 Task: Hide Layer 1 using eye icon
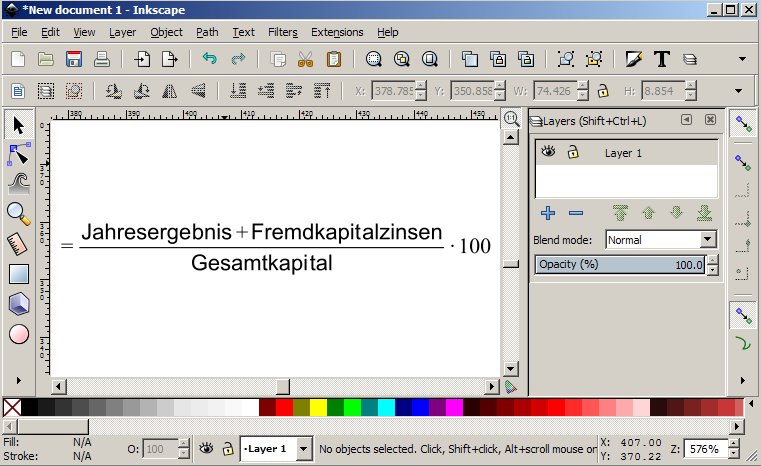pos(548,153)
